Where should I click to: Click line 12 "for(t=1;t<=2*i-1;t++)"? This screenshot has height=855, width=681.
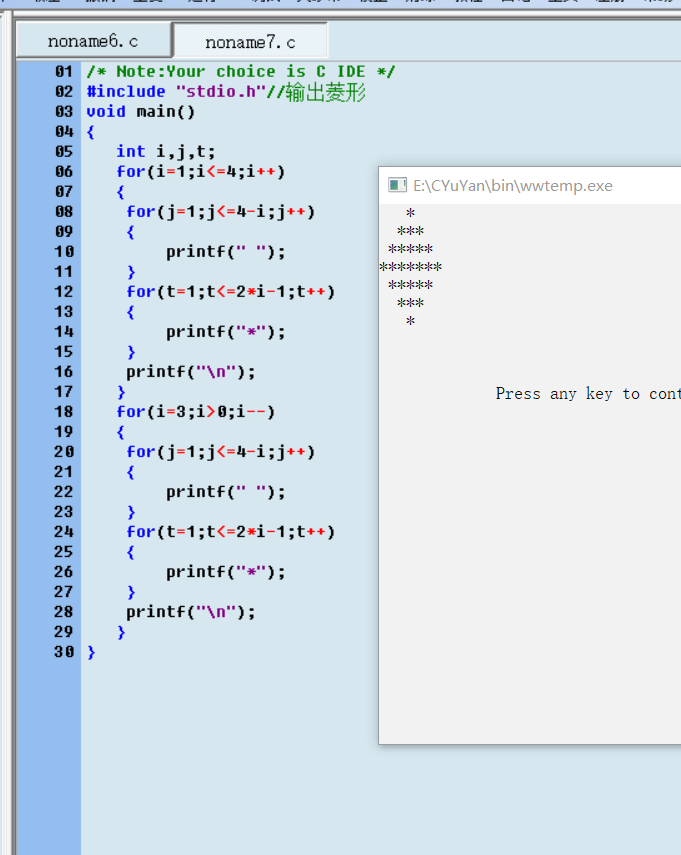point(231,292)
